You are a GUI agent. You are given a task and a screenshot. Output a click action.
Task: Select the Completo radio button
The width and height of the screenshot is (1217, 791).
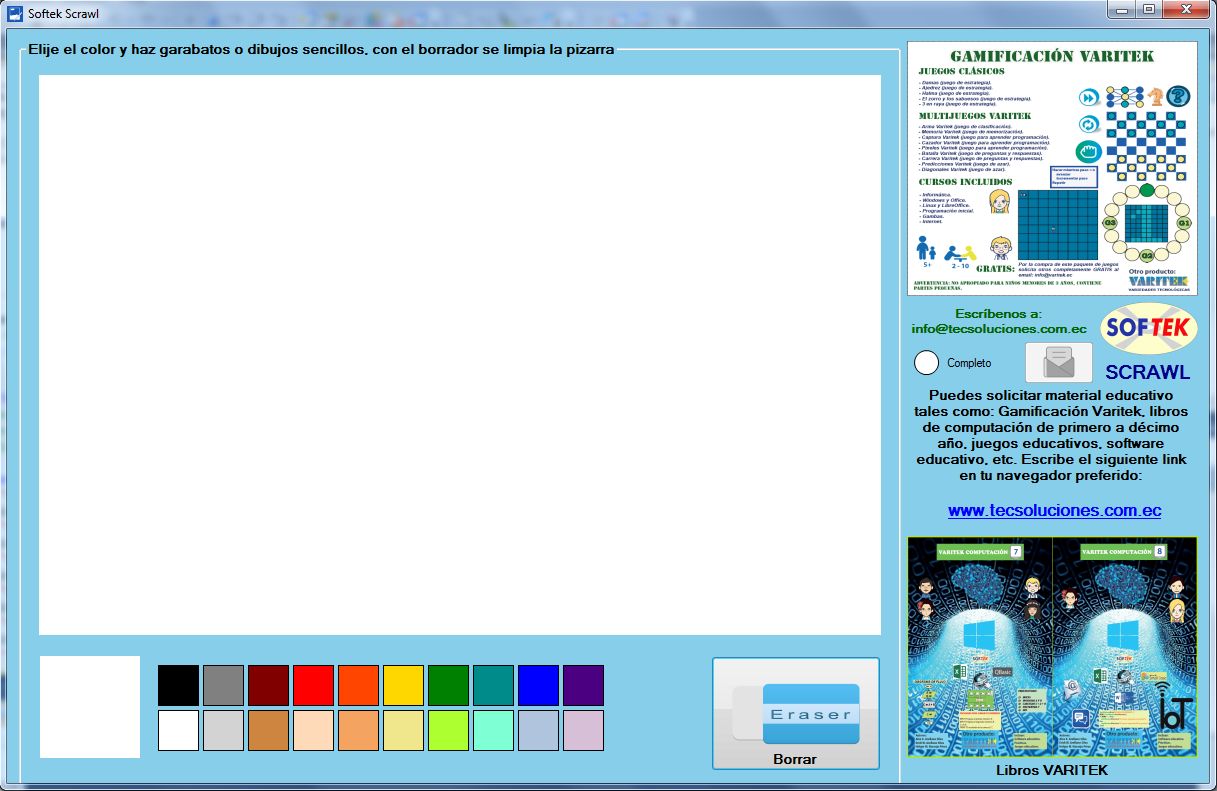pos(927,363)
